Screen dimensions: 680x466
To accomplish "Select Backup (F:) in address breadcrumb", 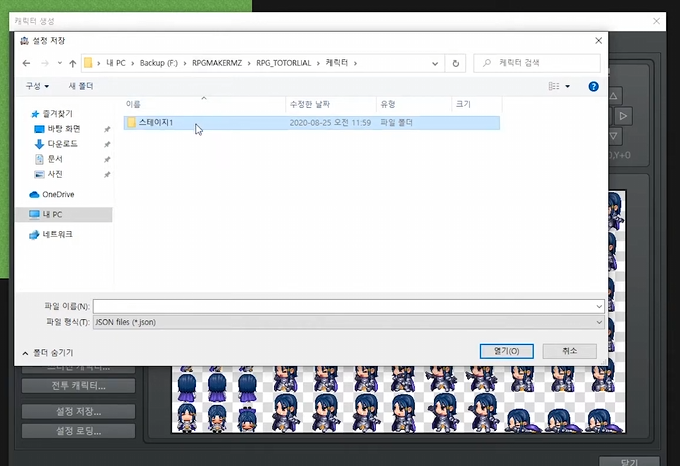I will pyautogui.click(x=159, y=63).
